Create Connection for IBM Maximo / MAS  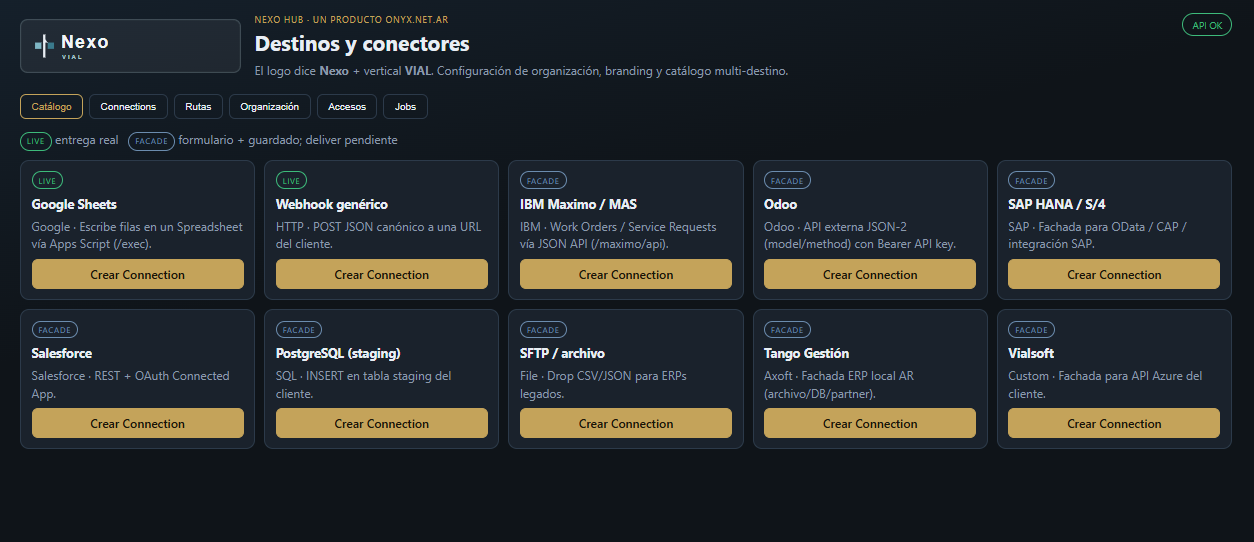coord(626,274)
